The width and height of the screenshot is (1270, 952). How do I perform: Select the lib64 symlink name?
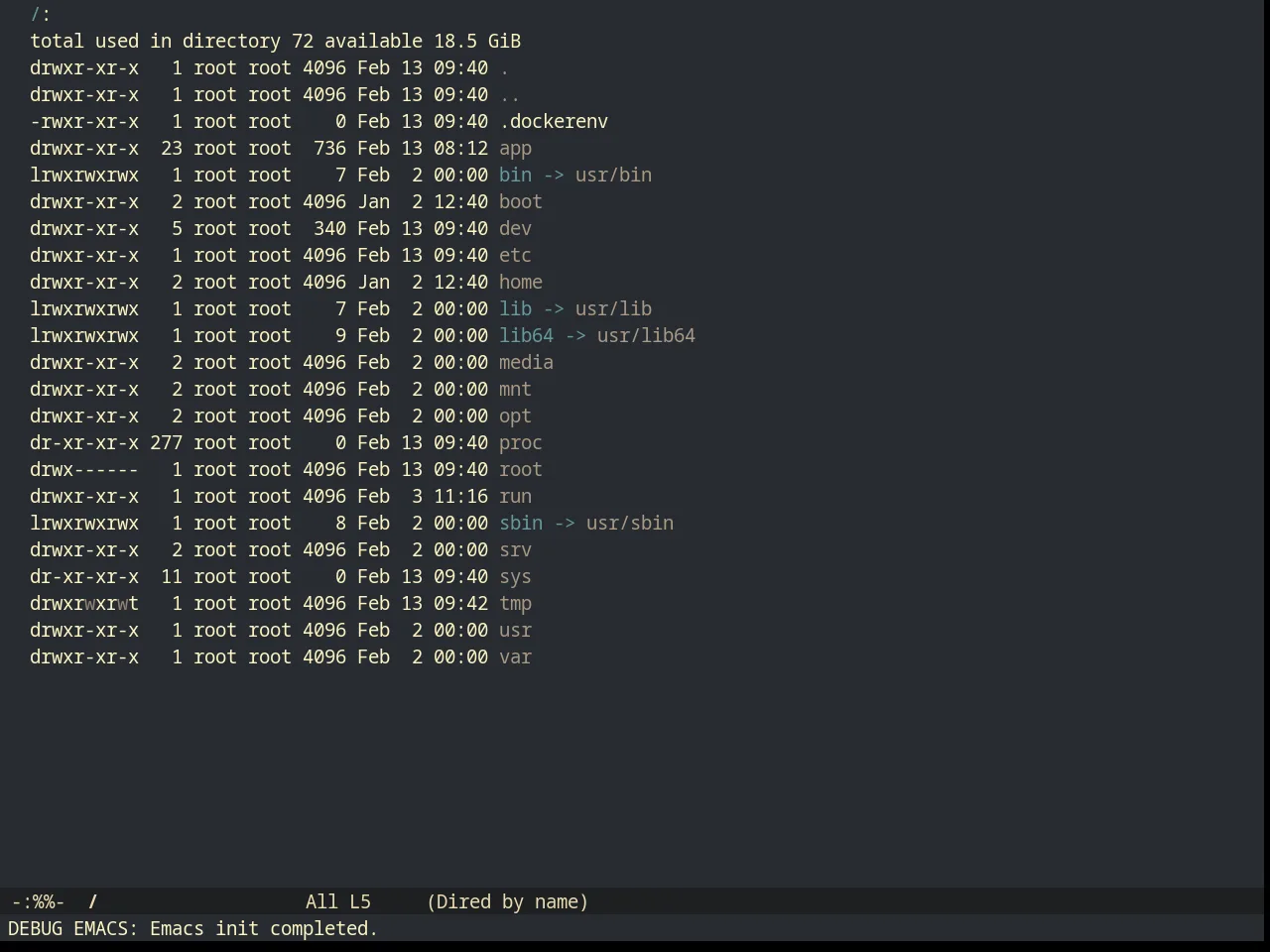[x=526, y=336]
